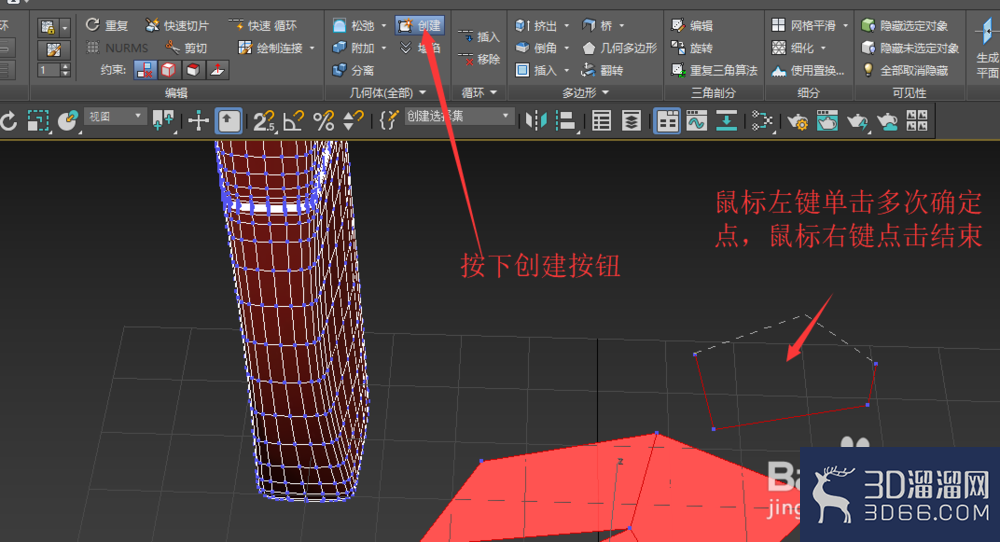Click the brush preview icon below lock
Image resolution: width=1000 pixels, height=542 pixels.
pos(54,50)
